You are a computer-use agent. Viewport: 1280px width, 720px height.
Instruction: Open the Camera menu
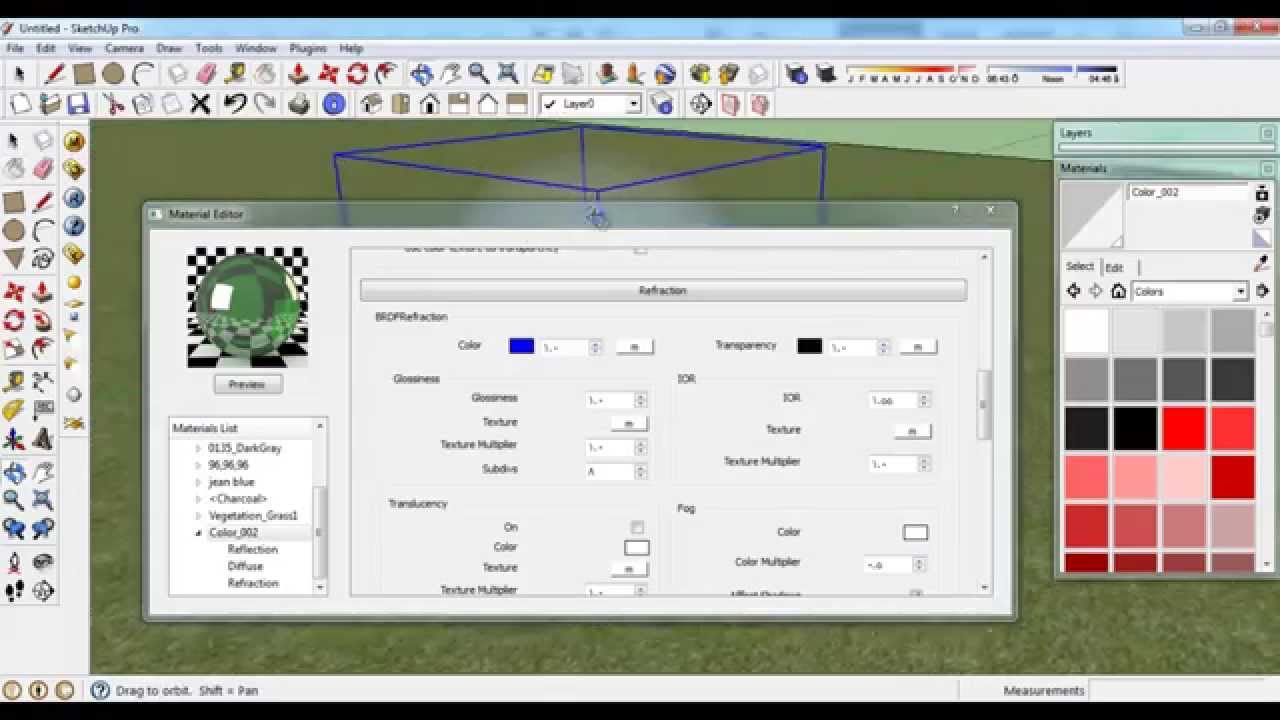pos(124,48)
